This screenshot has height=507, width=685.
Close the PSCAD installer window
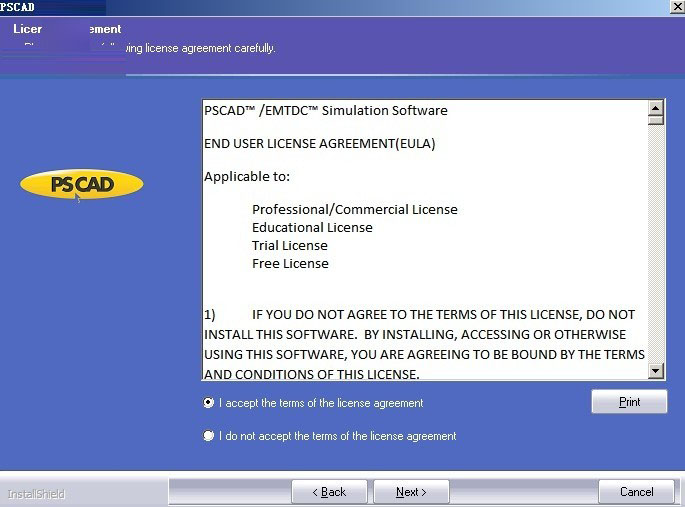click(x=676, y=6)
